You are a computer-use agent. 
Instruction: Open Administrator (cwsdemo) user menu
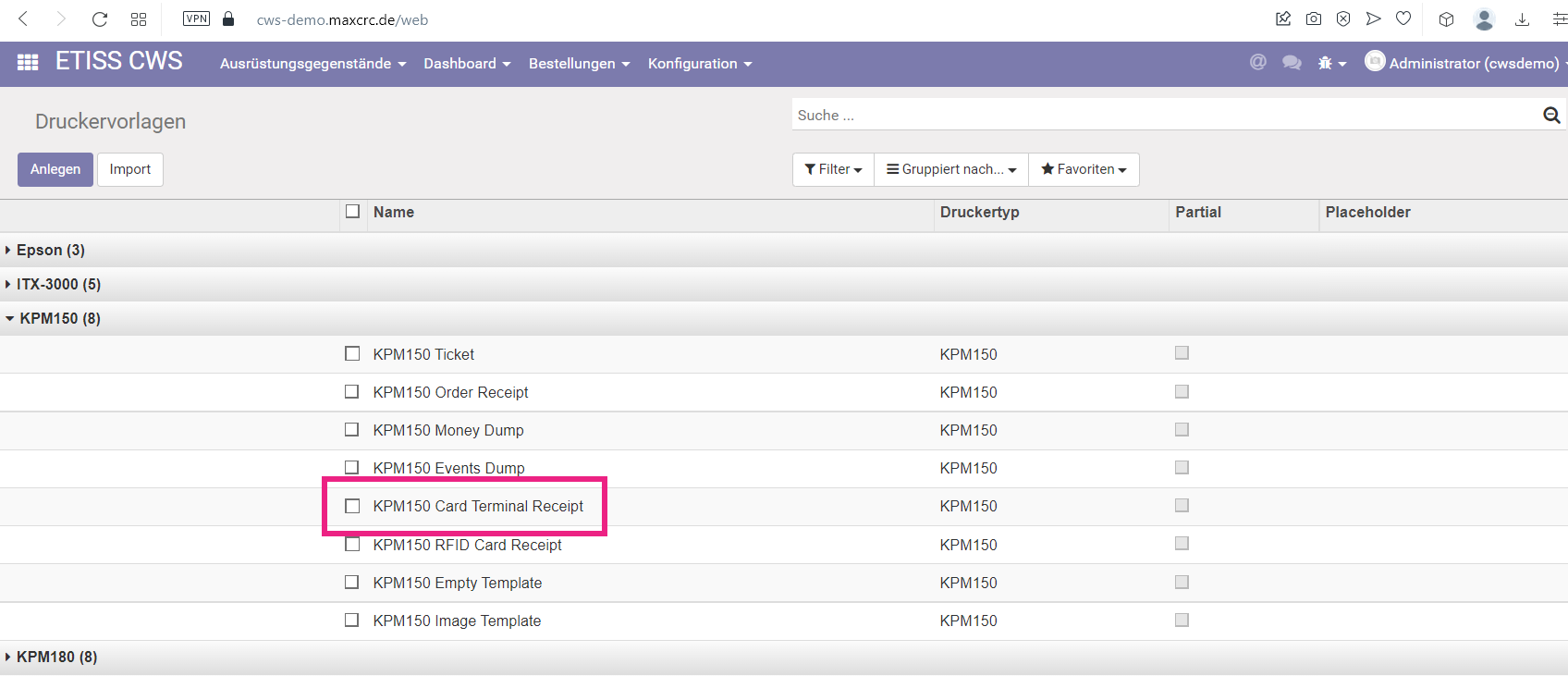click(x=1466, y=63)
